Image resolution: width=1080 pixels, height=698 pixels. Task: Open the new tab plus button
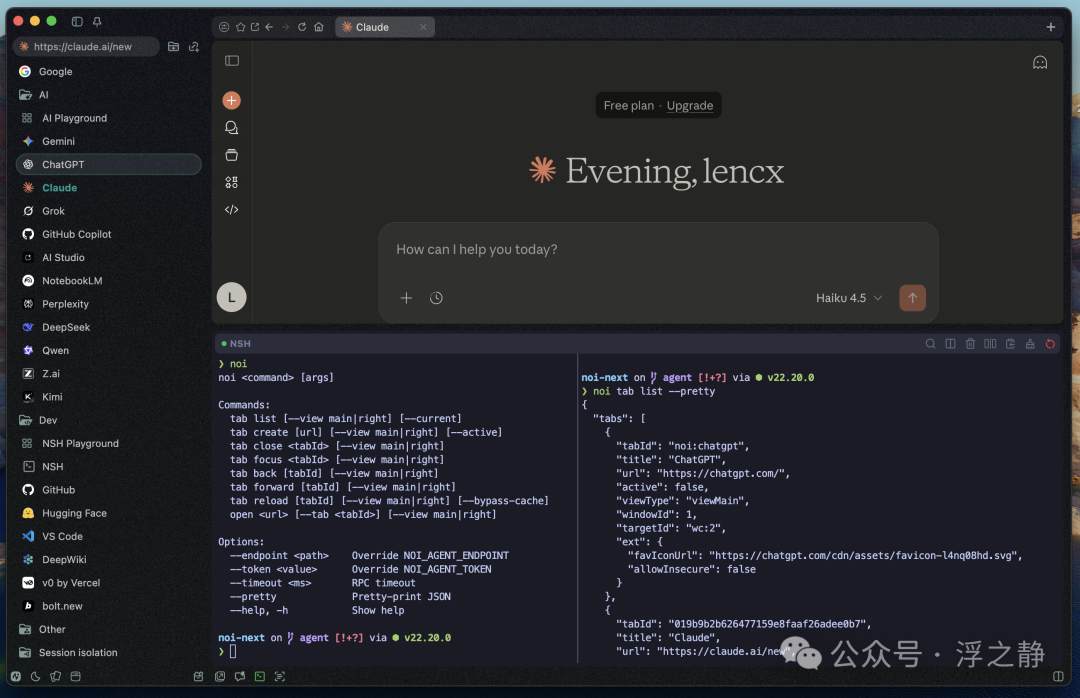[x=1050, y=27]
